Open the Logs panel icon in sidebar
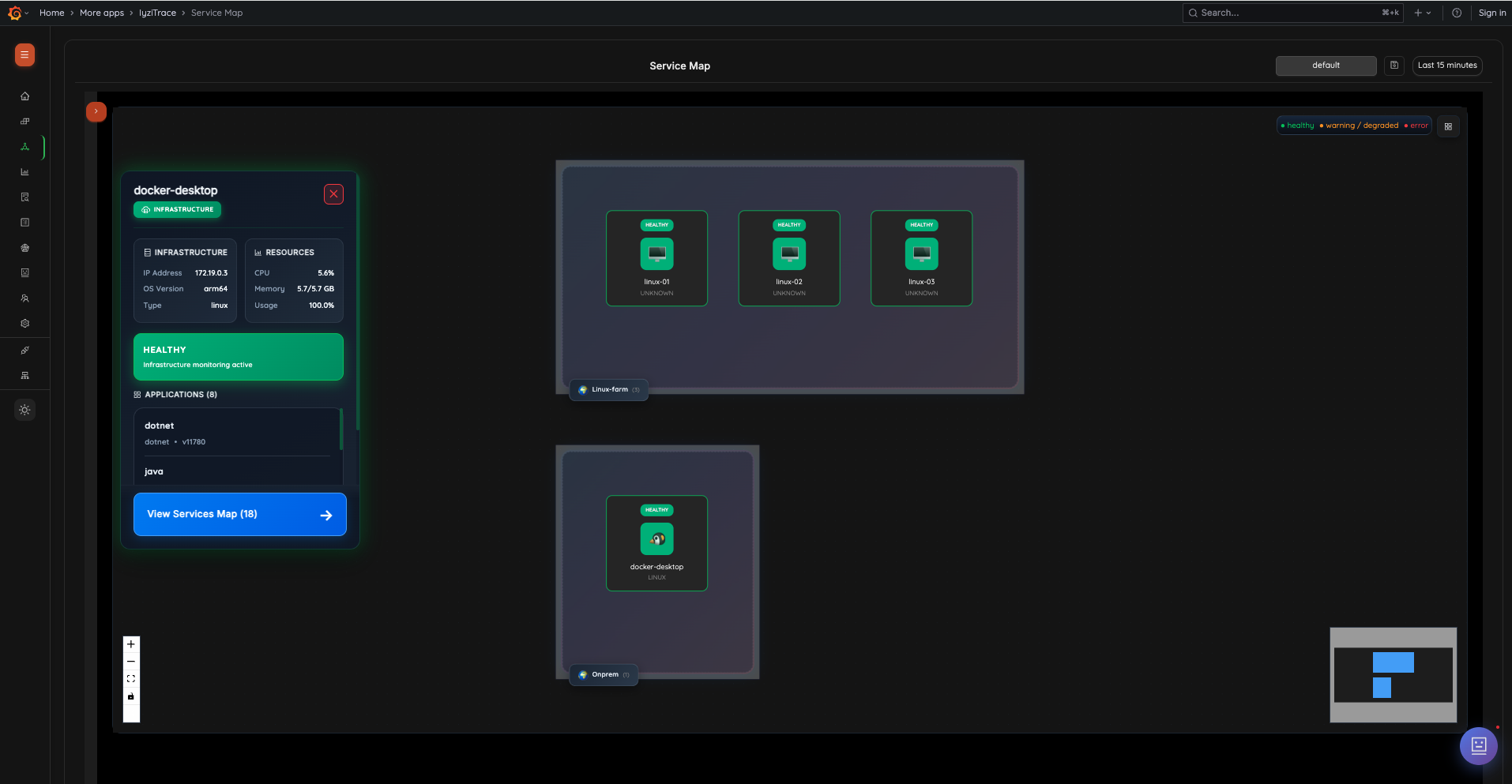This screenshot has height=784, width=1512. (x=24, y=222)
